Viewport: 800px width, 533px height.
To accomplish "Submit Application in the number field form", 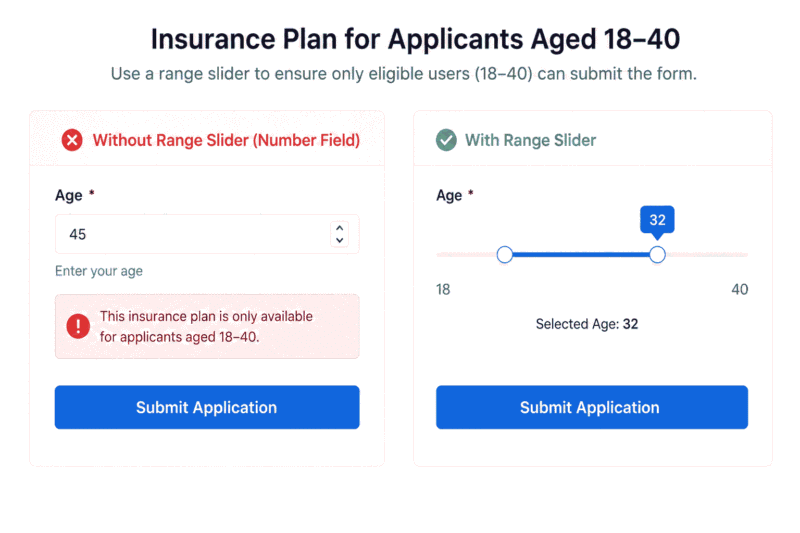I will 207,407.
